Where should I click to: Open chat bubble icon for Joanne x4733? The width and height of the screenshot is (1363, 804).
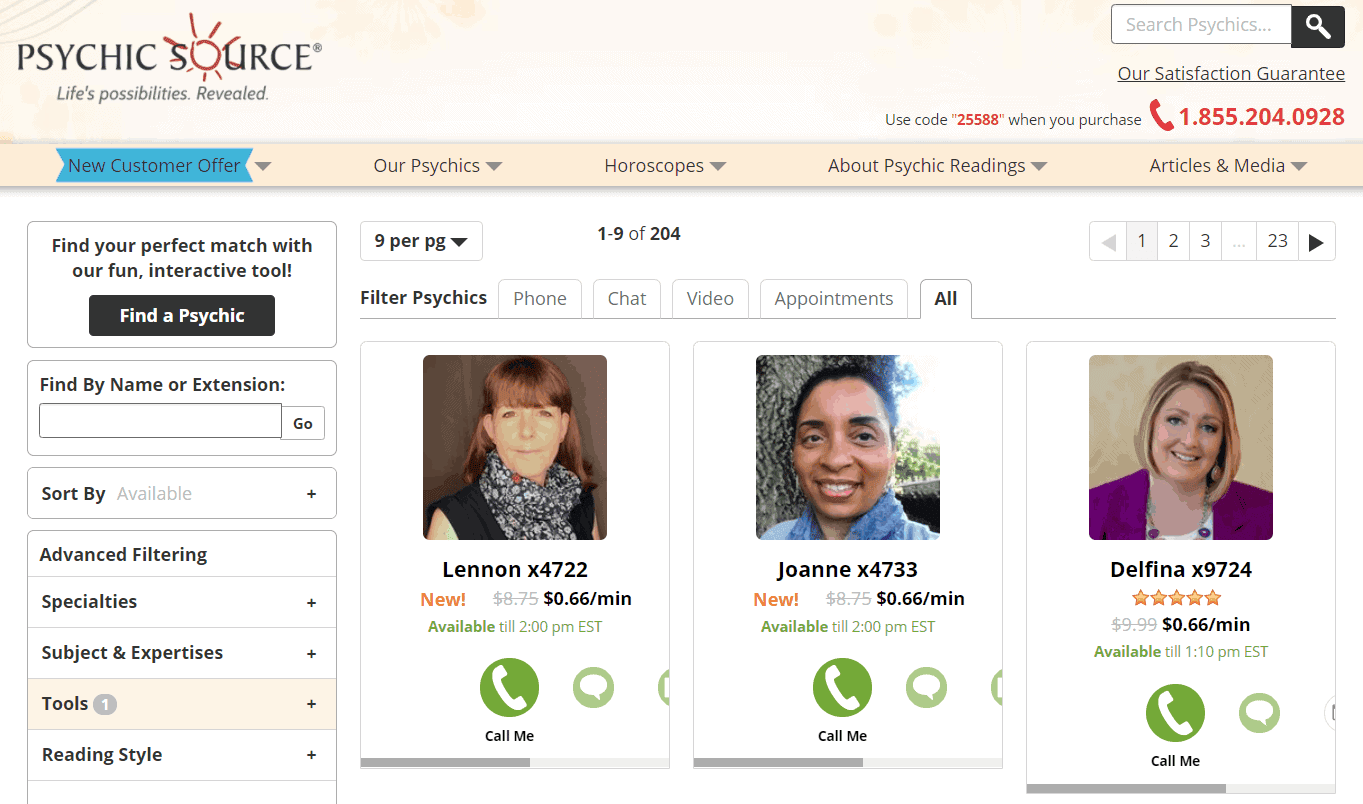click(x=926, y=687)
